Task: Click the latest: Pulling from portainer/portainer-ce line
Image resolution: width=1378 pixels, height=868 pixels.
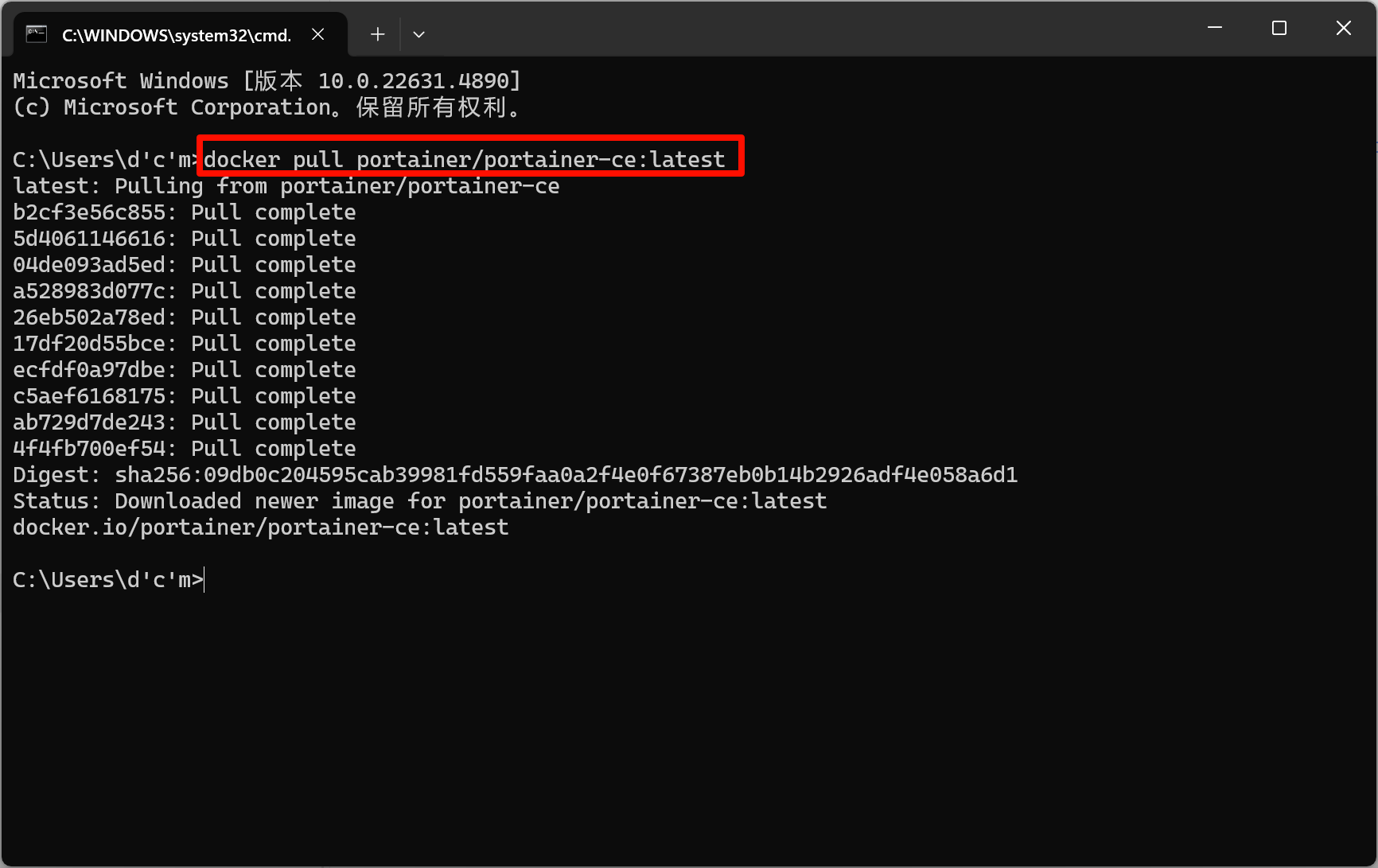Action: (x=285, y=185)
